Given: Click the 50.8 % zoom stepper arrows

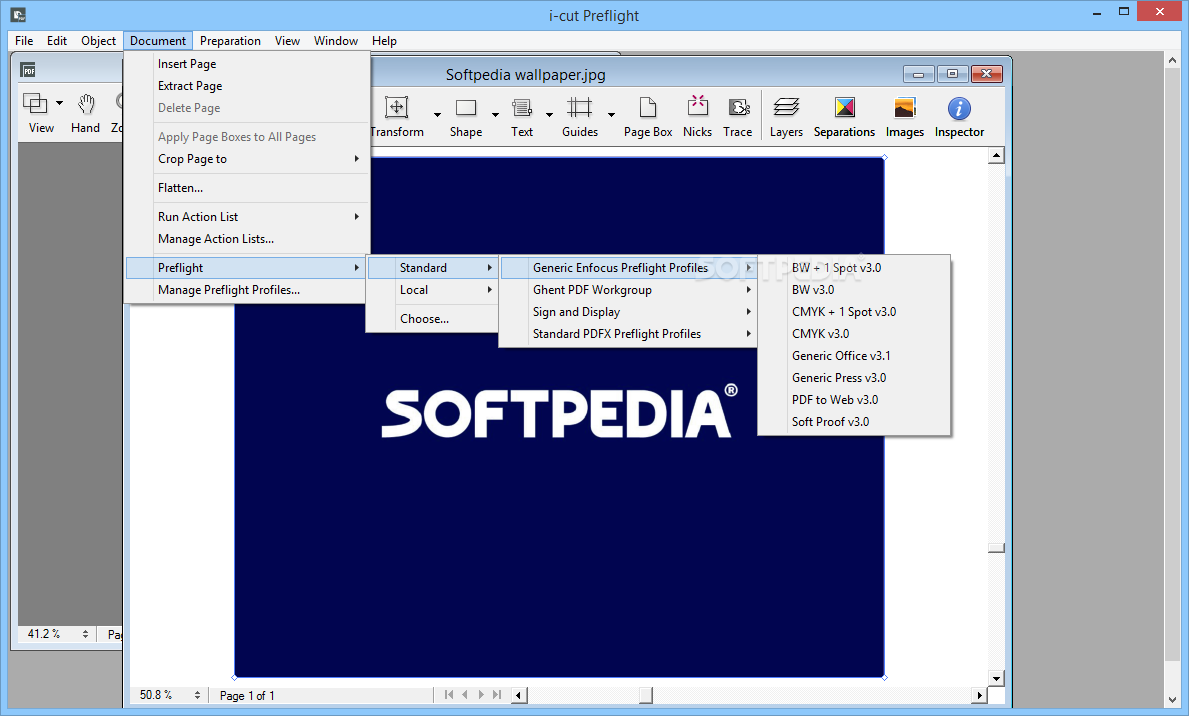Looking at the screenshot, I should pyautogui.click(x=197, y=695).
